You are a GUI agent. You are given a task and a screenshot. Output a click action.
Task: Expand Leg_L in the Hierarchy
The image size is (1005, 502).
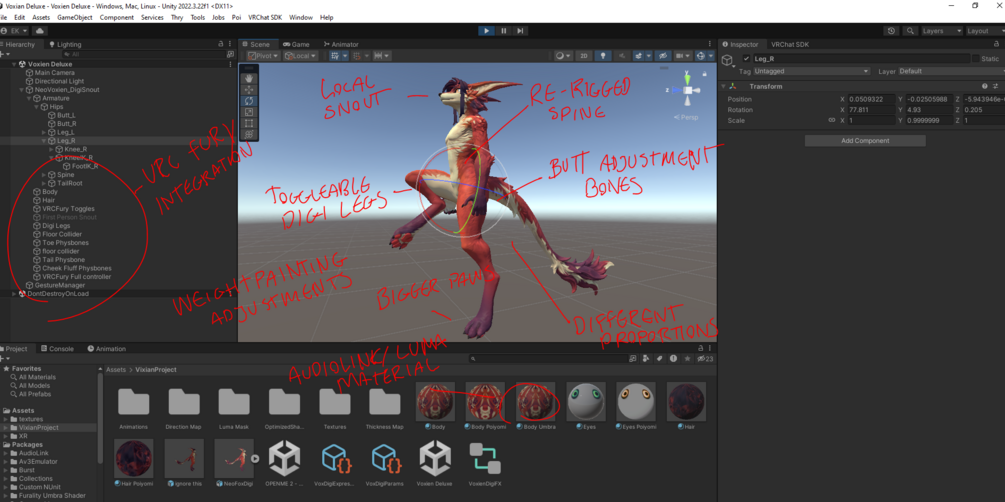tap(44, 132)
